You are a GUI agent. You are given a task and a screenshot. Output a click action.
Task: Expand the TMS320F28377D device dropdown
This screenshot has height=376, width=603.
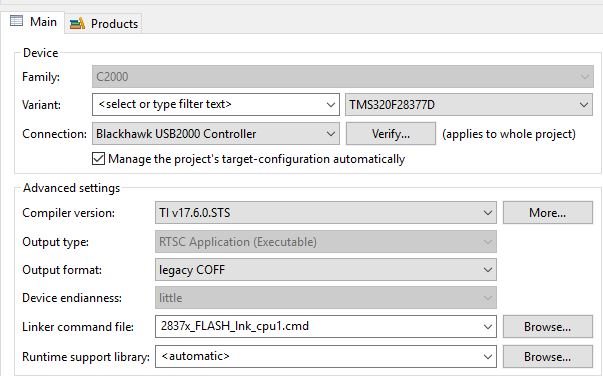click(469, 105)
